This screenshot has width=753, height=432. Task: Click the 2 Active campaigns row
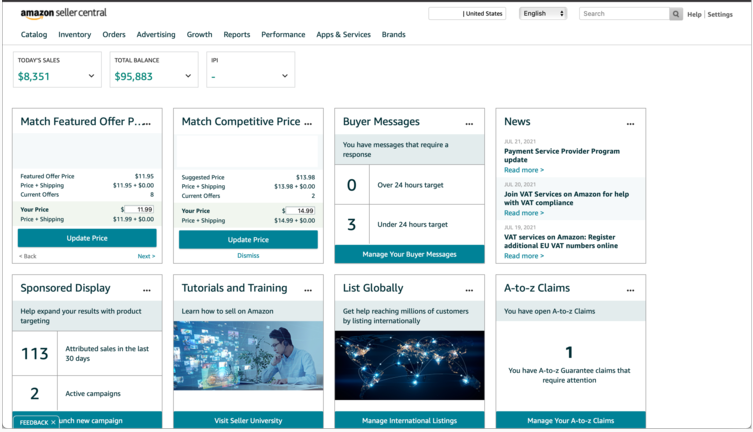87,394
